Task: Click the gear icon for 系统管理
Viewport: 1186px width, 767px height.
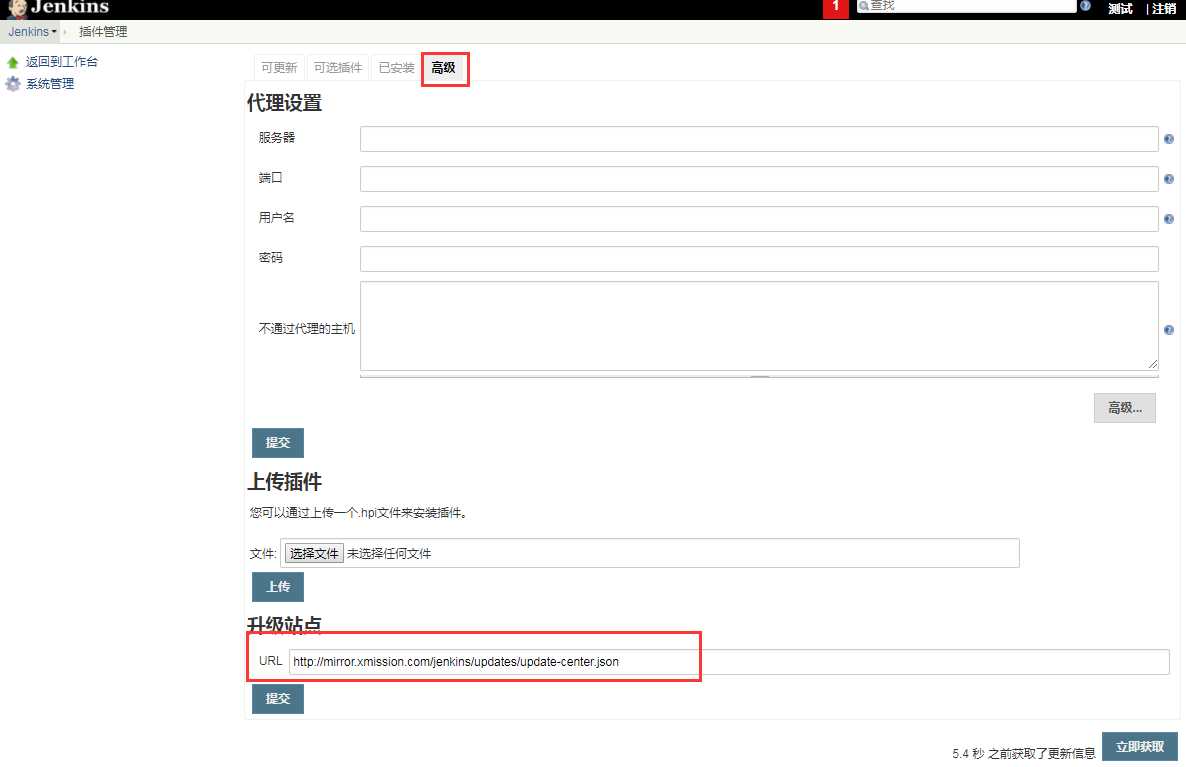Action: tap(12, 84)
